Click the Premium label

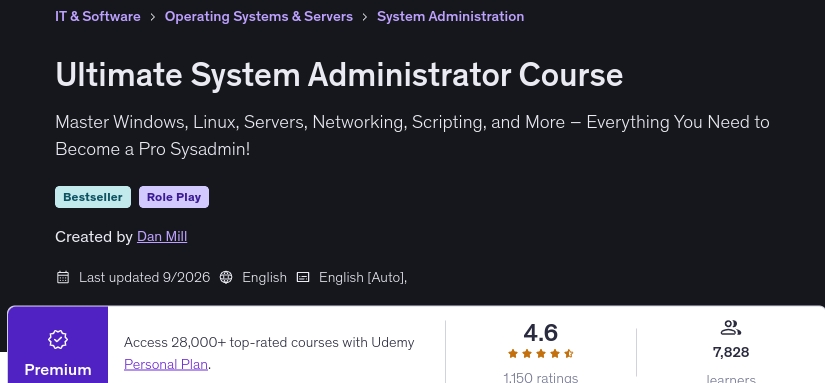pos(58,370)
